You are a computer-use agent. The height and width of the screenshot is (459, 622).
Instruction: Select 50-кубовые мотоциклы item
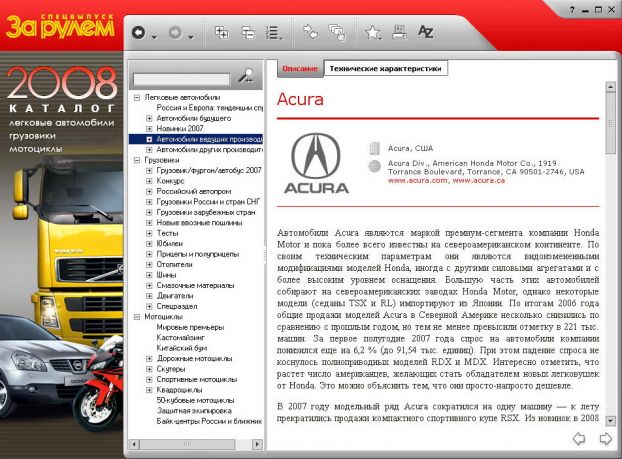point(195,400)
